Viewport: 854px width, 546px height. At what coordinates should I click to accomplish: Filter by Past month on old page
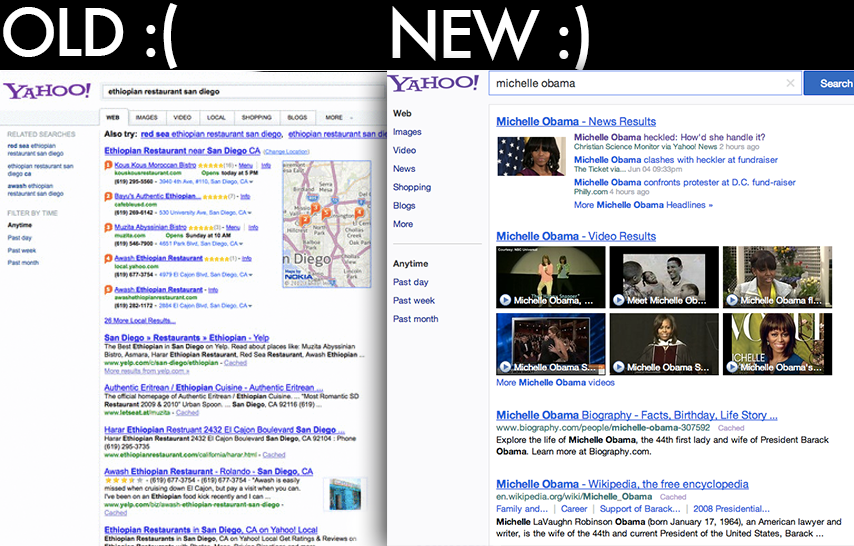coord(23,263)
